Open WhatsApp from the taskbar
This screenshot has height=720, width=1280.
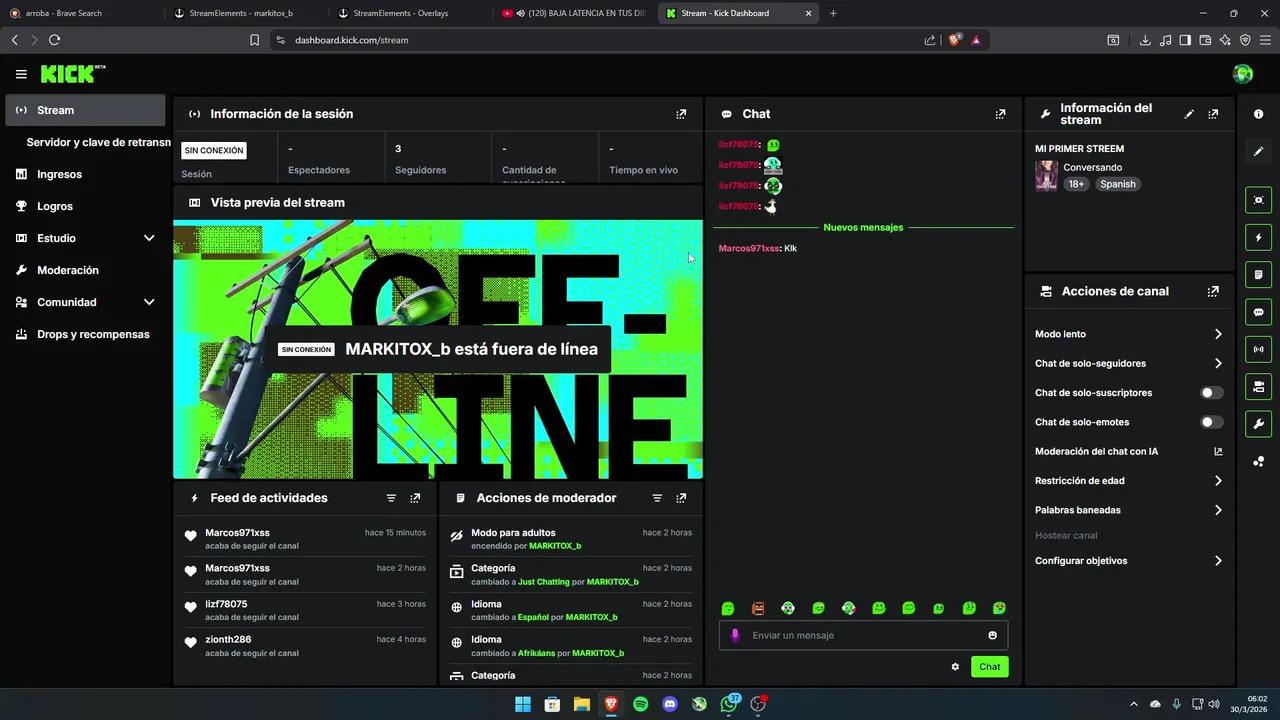pos(729,704)
